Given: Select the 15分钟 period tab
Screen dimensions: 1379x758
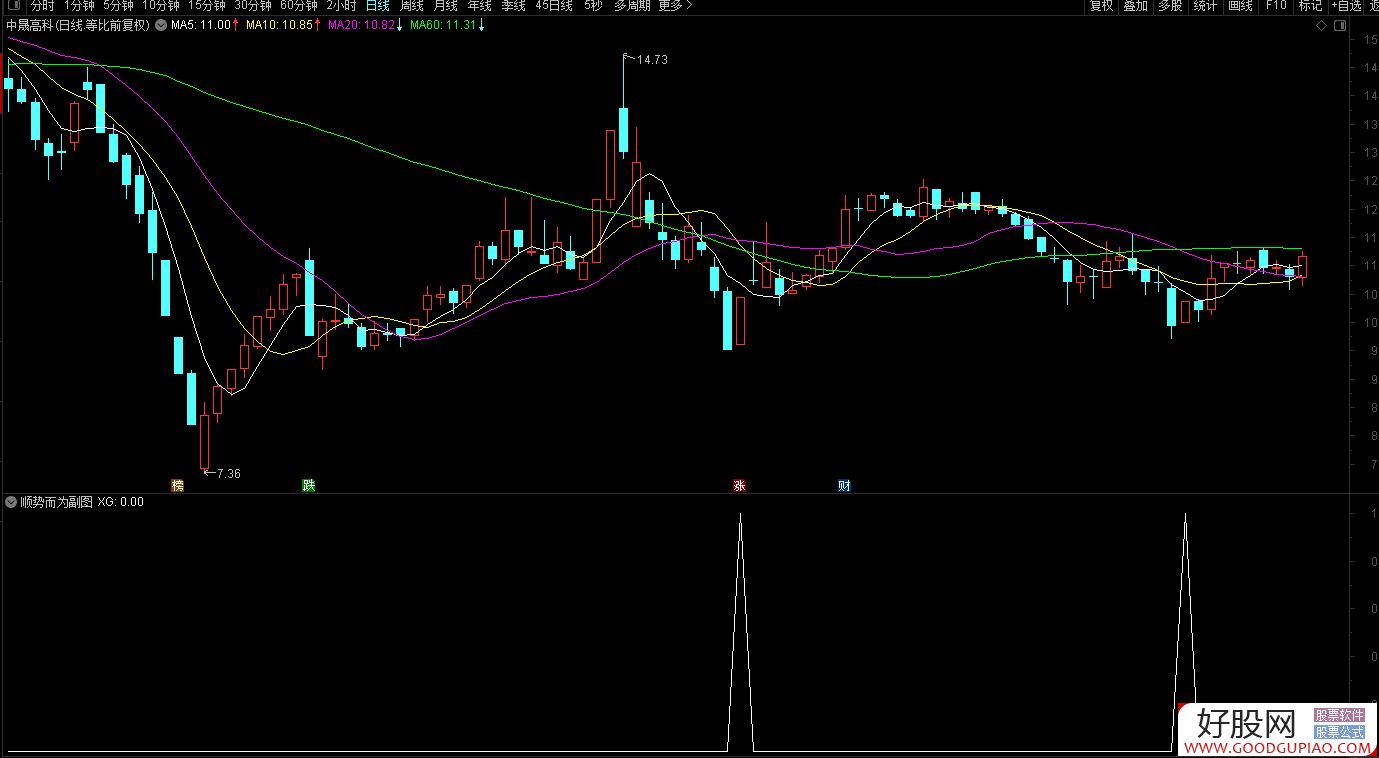Looking at the screenshot, I should tap(207, 6).
